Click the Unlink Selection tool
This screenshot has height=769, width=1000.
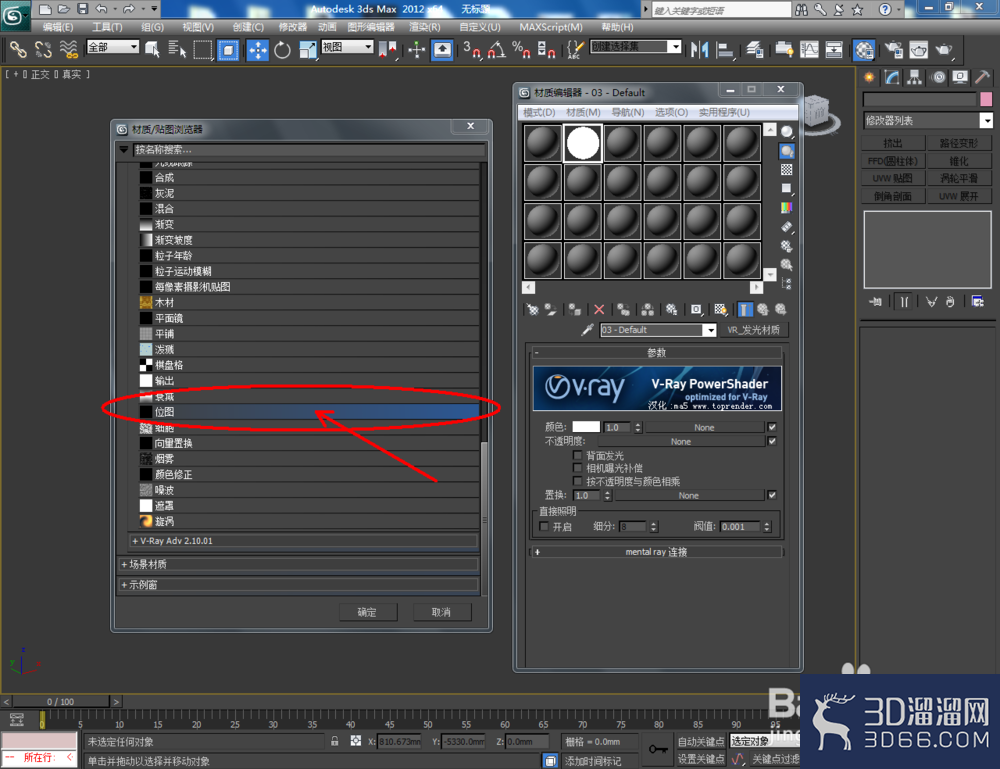(43, 49)
